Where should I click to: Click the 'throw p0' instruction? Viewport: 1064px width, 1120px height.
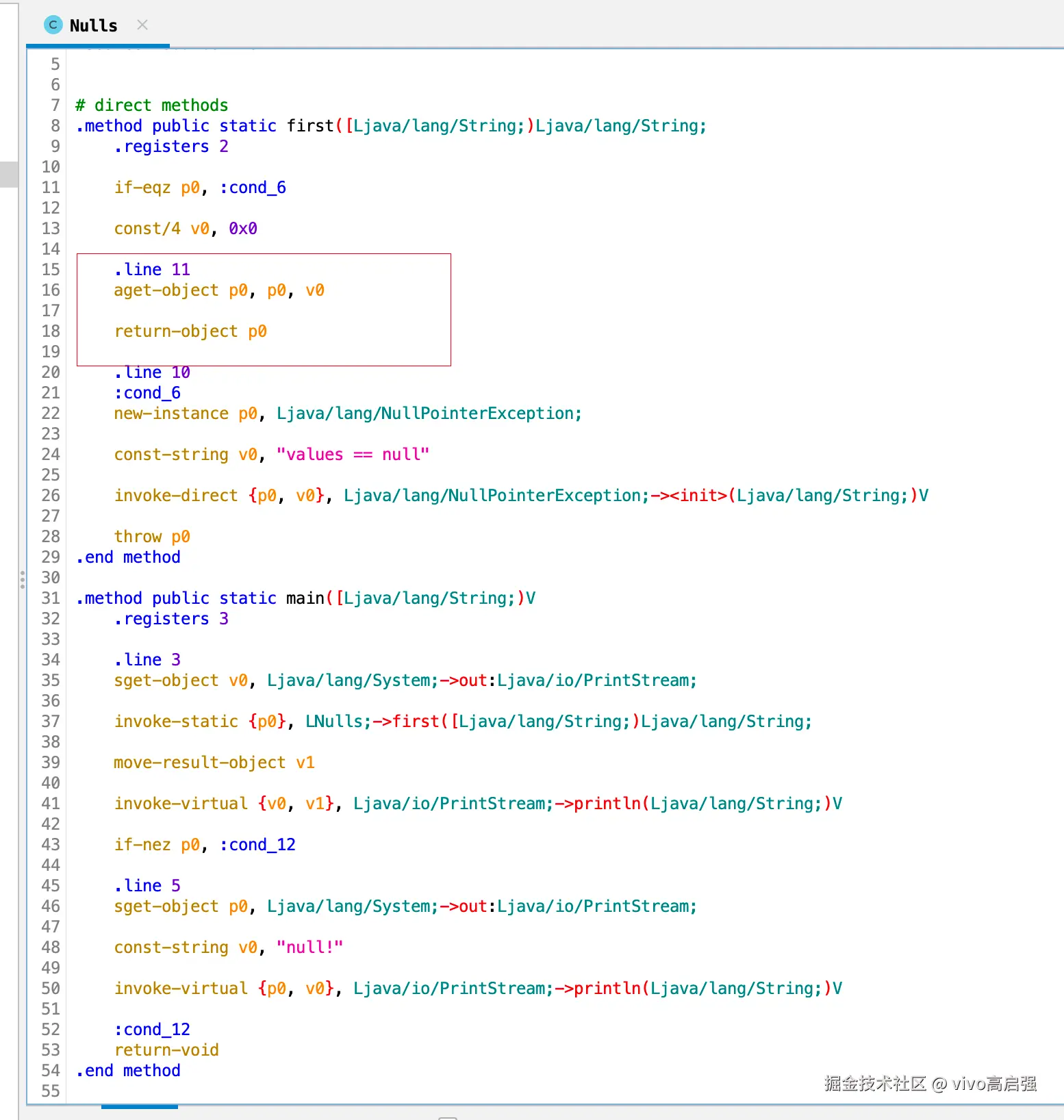point(152,537)
